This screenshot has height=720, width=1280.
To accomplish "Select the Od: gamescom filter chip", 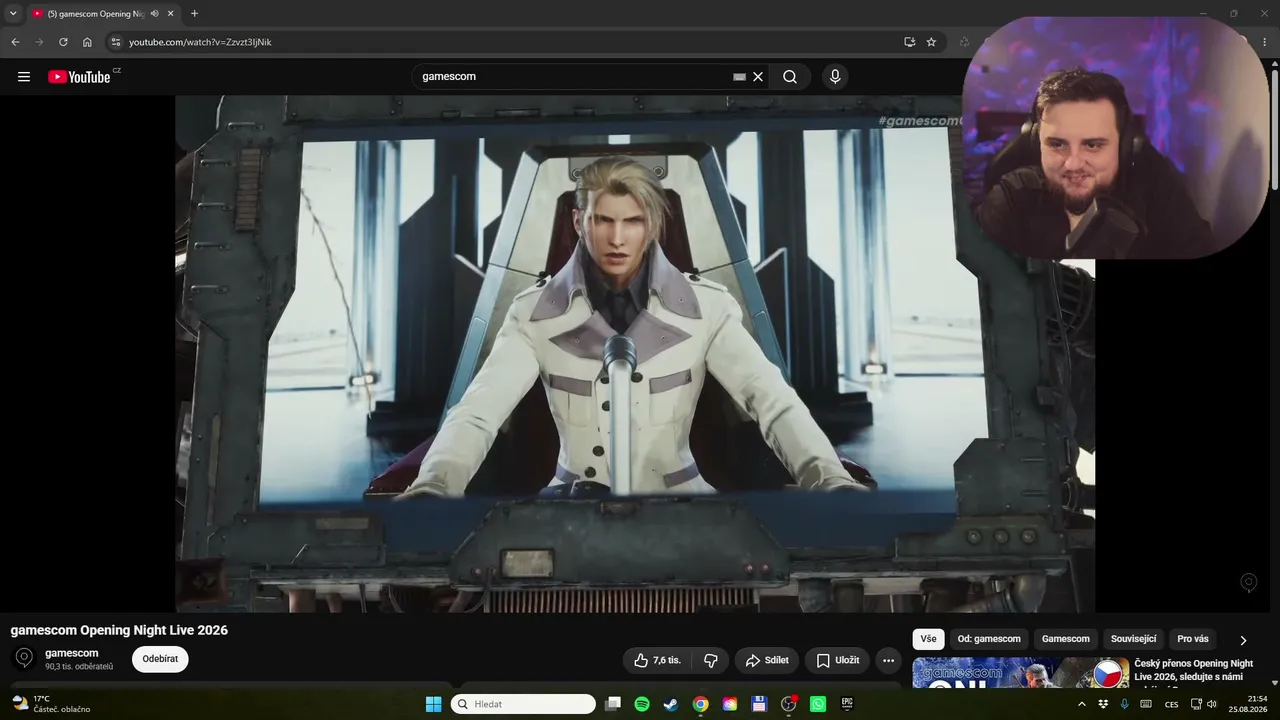I will [x=989, y=639].
